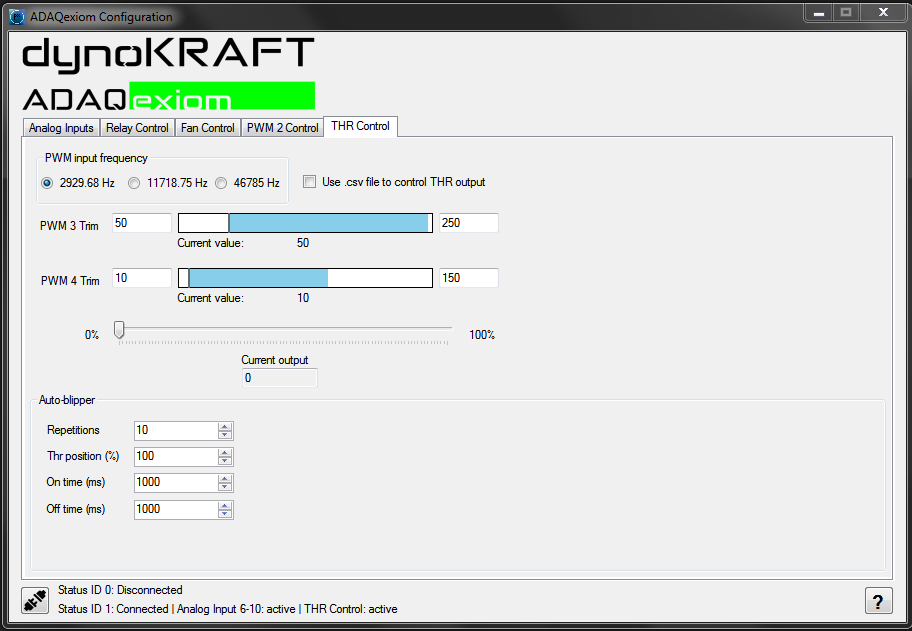Click the ADAQexiom app icon in title bar
912x631 pixels.
point(17,16)
